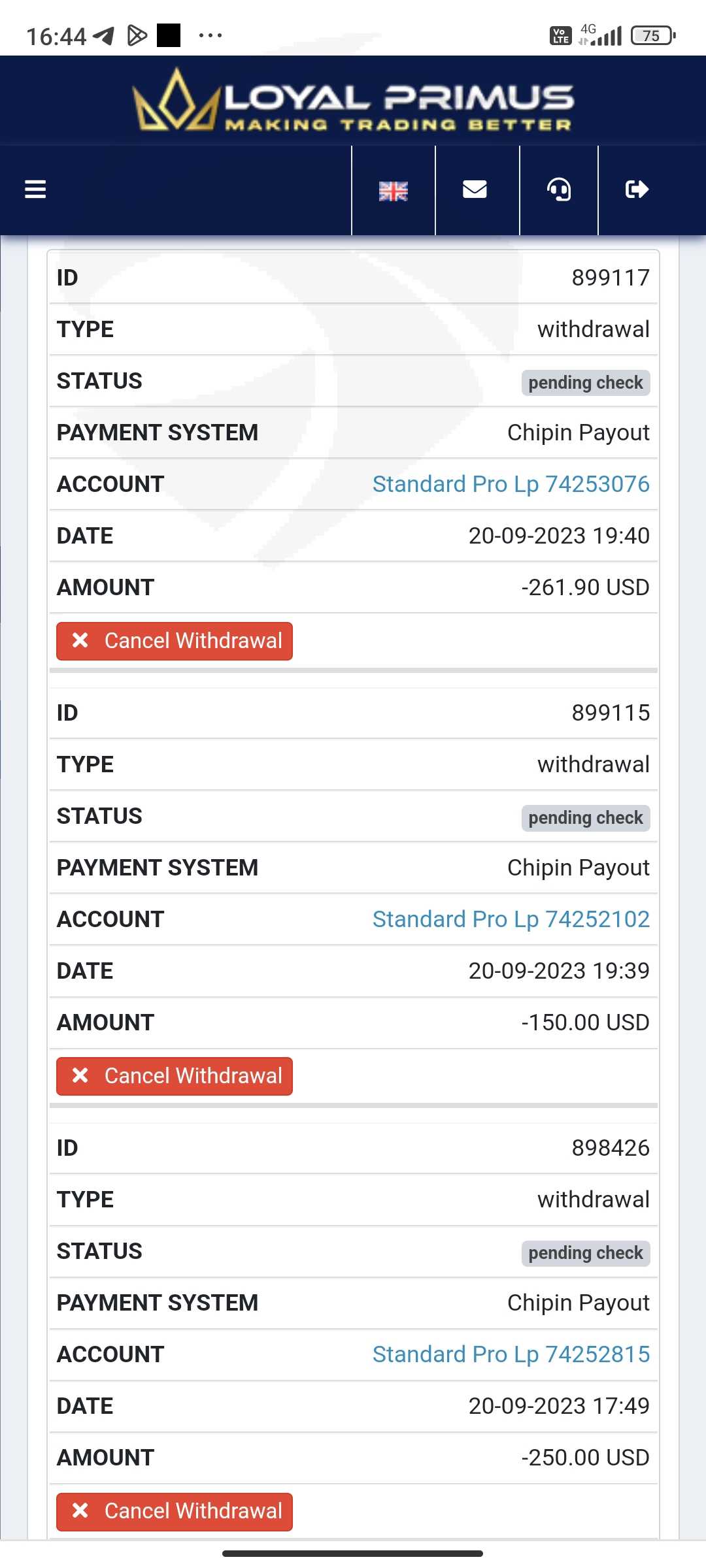Tap pending check badge for ID 898426
Image resolution: width=706 pixels, height=1568 pixels.
[x=585, y=1253]
